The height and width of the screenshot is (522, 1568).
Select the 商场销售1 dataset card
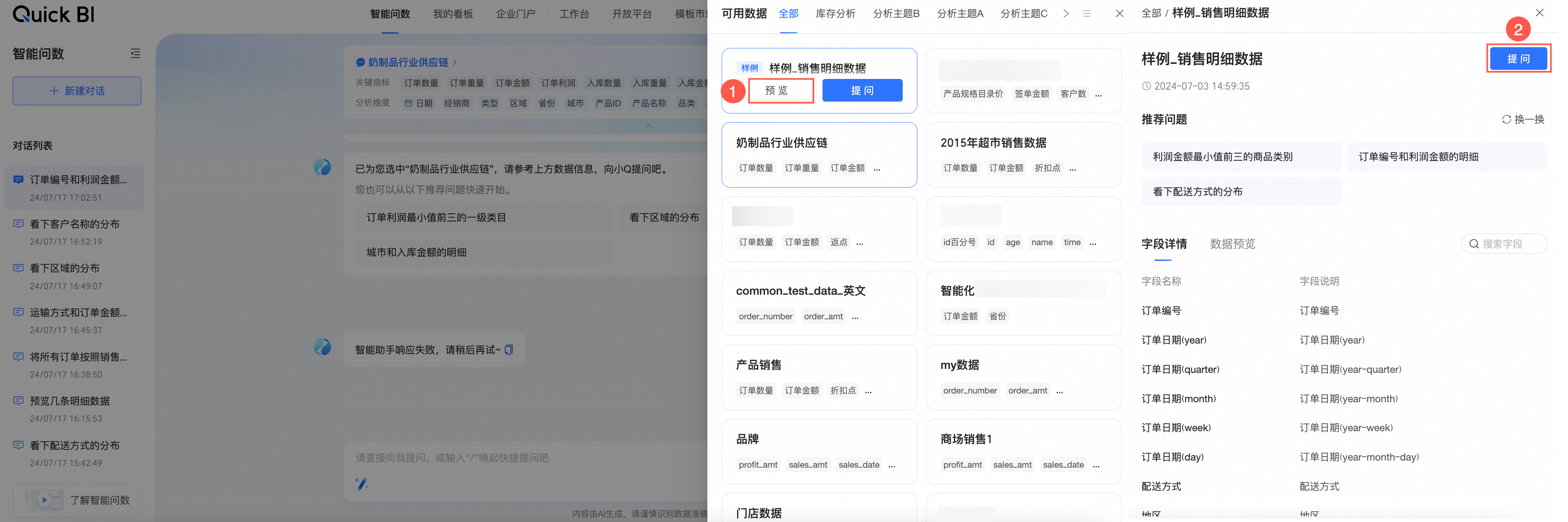(x=1023, y=451)
